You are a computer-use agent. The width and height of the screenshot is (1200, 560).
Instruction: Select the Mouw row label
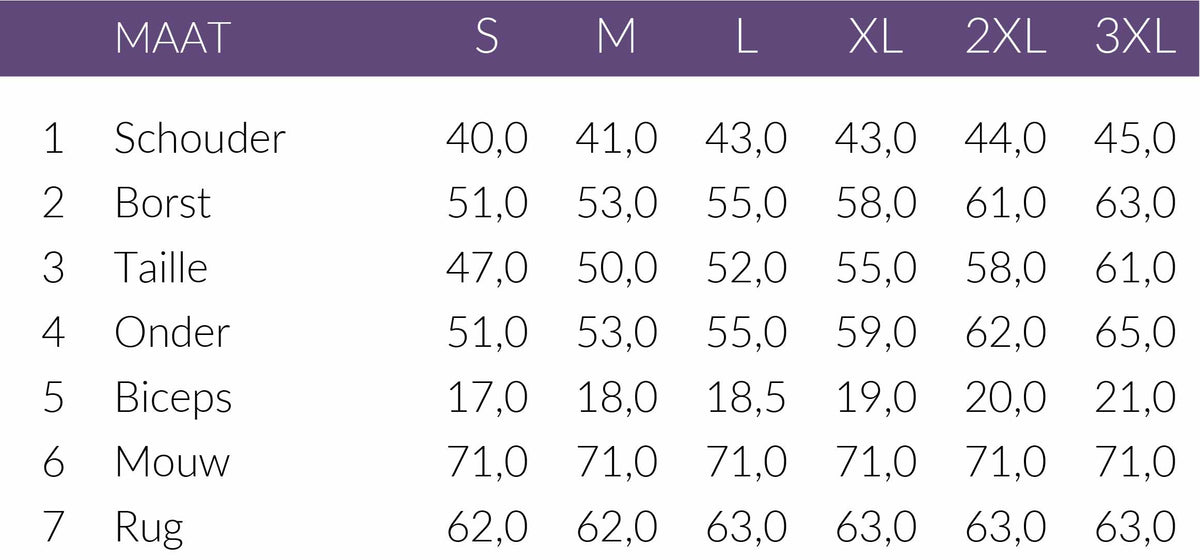[172, 462]
